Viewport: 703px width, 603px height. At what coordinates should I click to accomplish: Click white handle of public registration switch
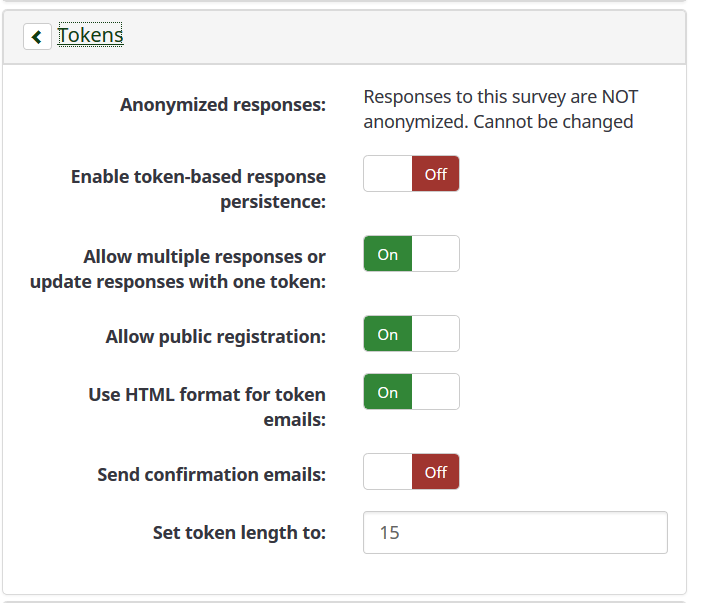(436, 334)
